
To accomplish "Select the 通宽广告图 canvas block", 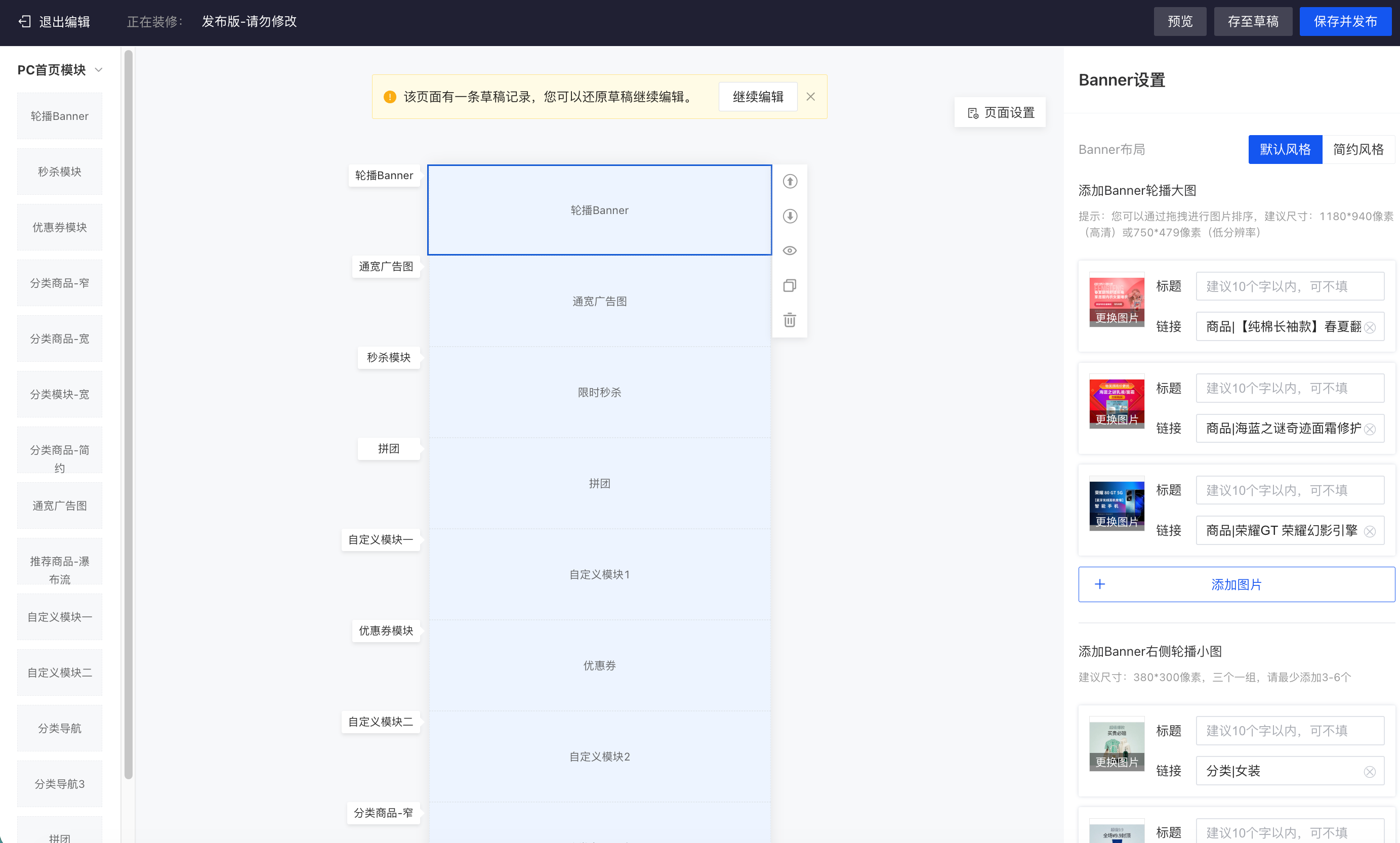I will pyautogui.click(x=599, y=301).
